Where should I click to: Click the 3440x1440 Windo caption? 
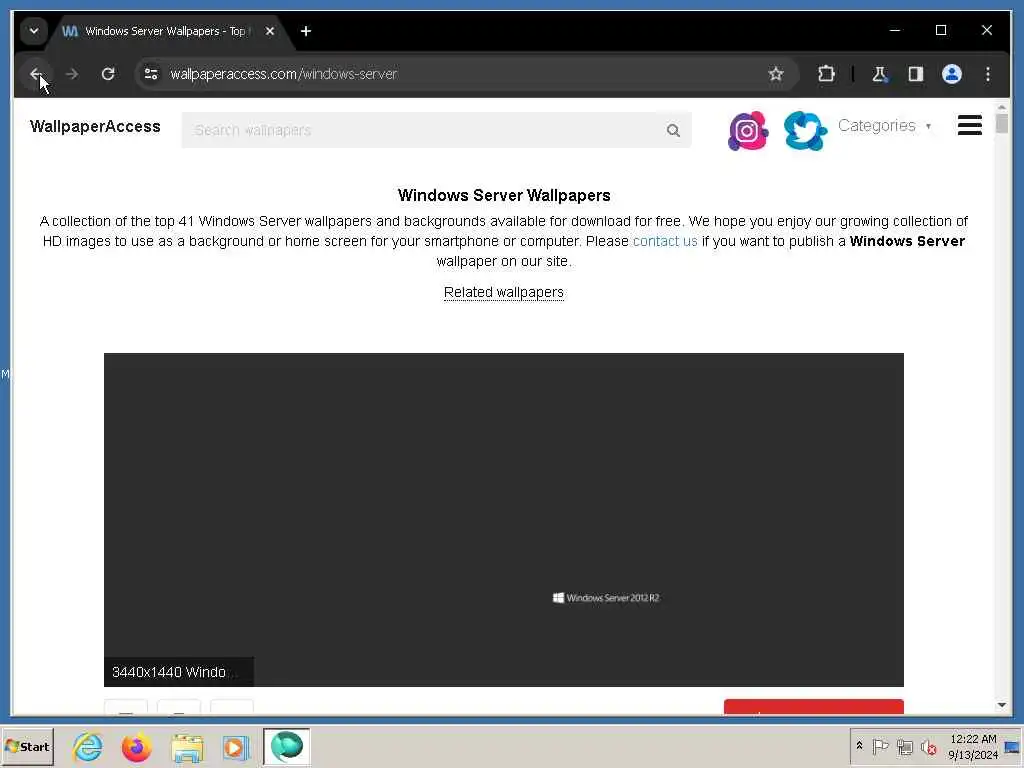point(178,672)
